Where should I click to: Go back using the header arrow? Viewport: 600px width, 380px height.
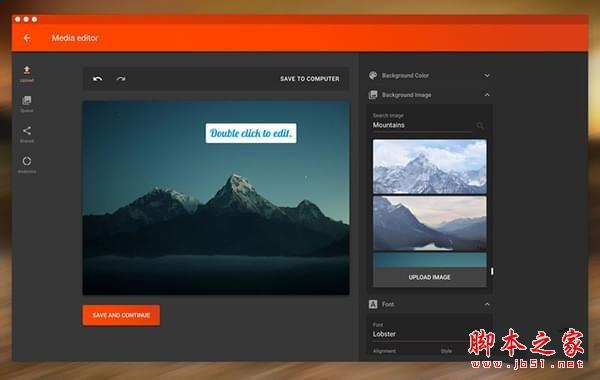27,38
